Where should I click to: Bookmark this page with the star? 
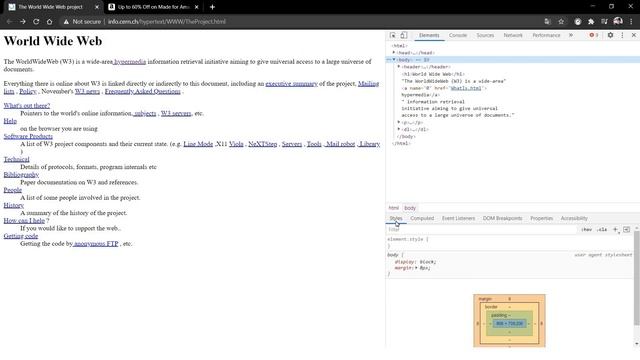[561, 22]
